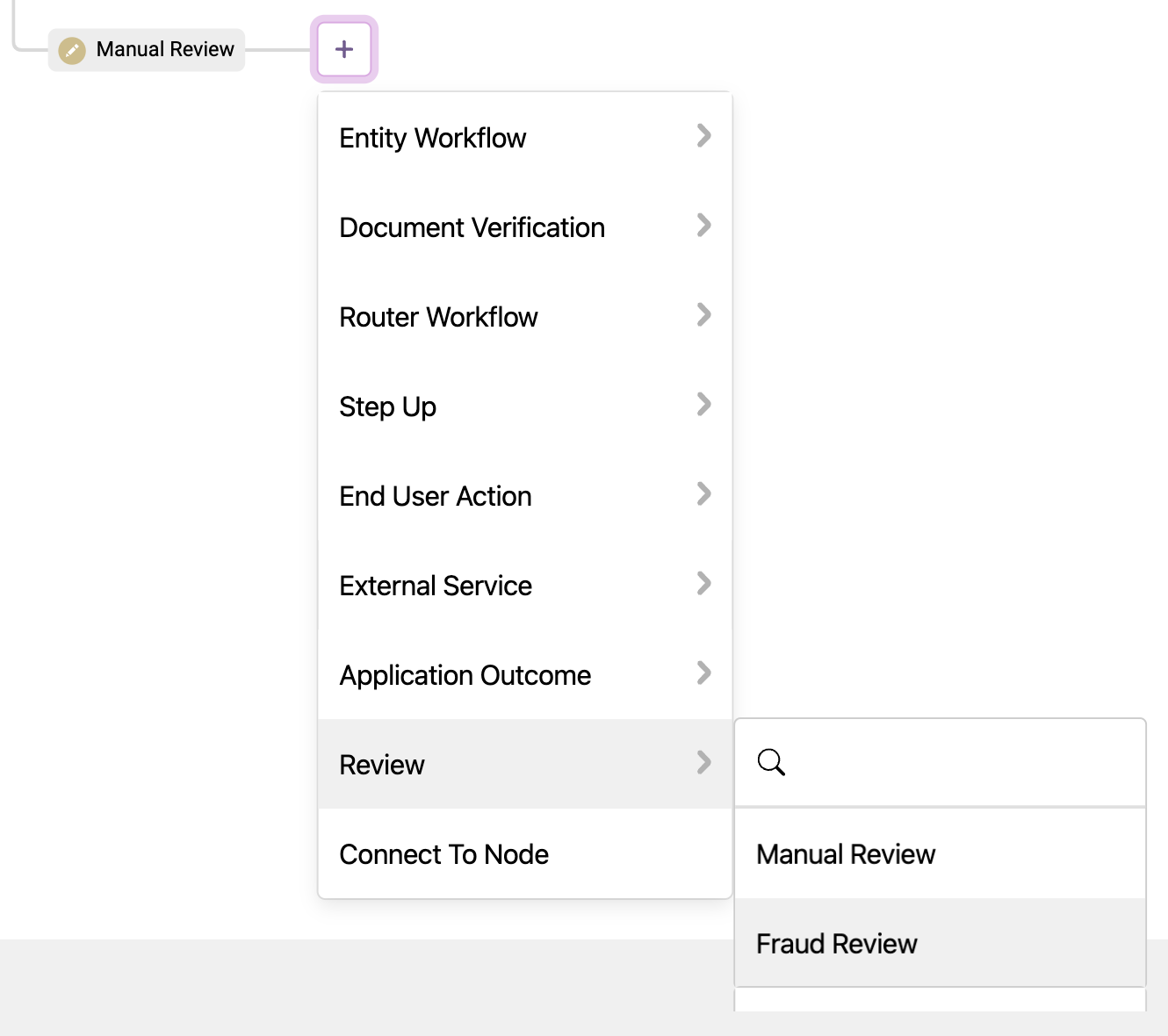Click the plus add-node button
The image size is (1168, 1036).
click(x=344, y=49)
